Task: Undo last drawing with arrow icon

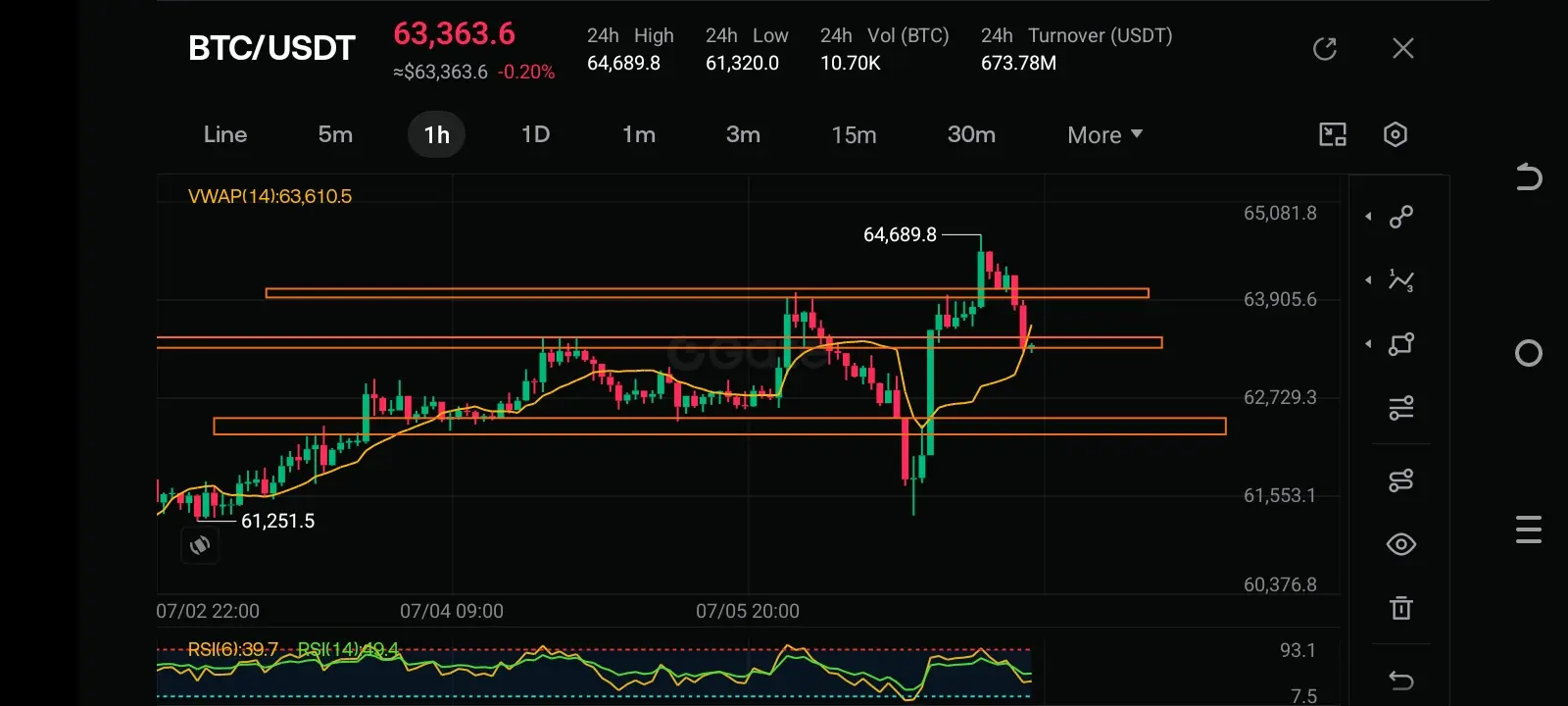Action: pos(1401,681)
